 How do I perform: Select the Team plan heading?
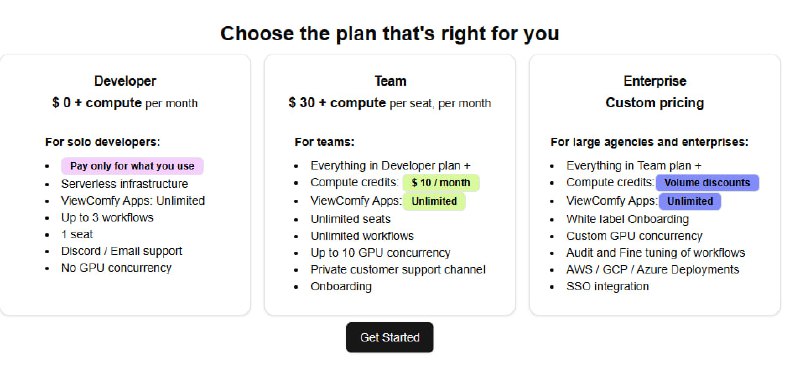[390, 81]
